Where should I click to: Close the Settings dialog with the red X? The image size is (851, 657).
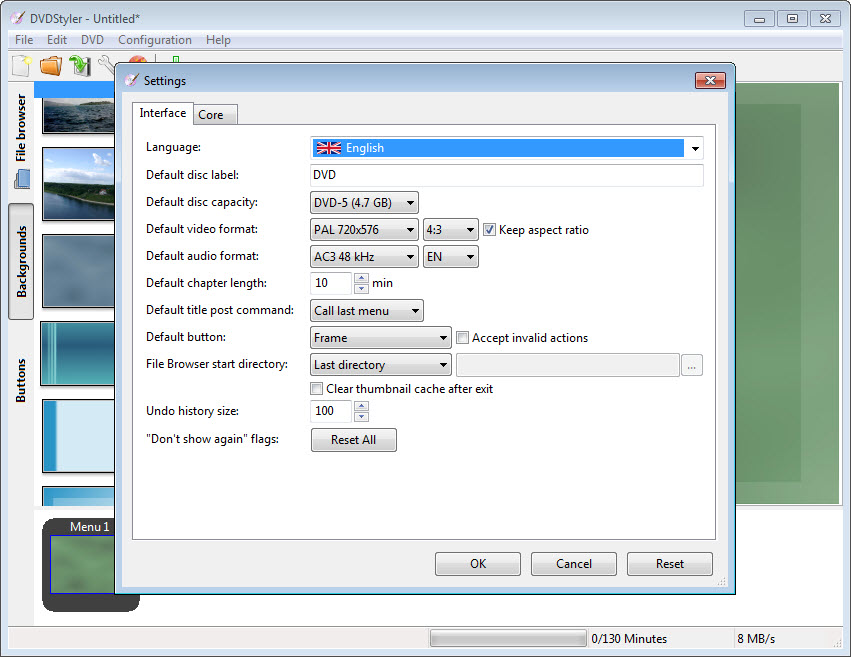pos(710,80)
